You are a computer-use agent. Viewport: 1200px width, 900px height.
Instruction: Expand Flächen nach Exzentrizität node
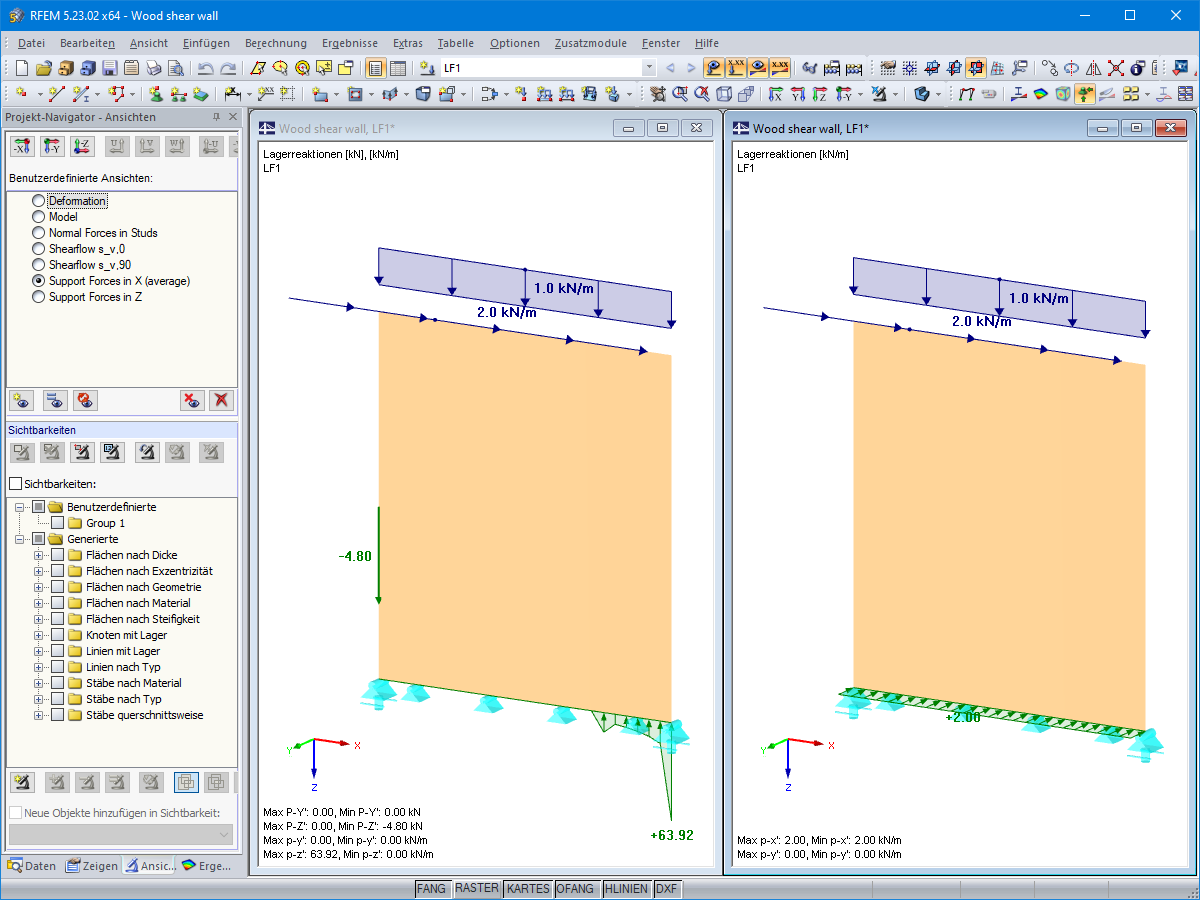(39, 571)
